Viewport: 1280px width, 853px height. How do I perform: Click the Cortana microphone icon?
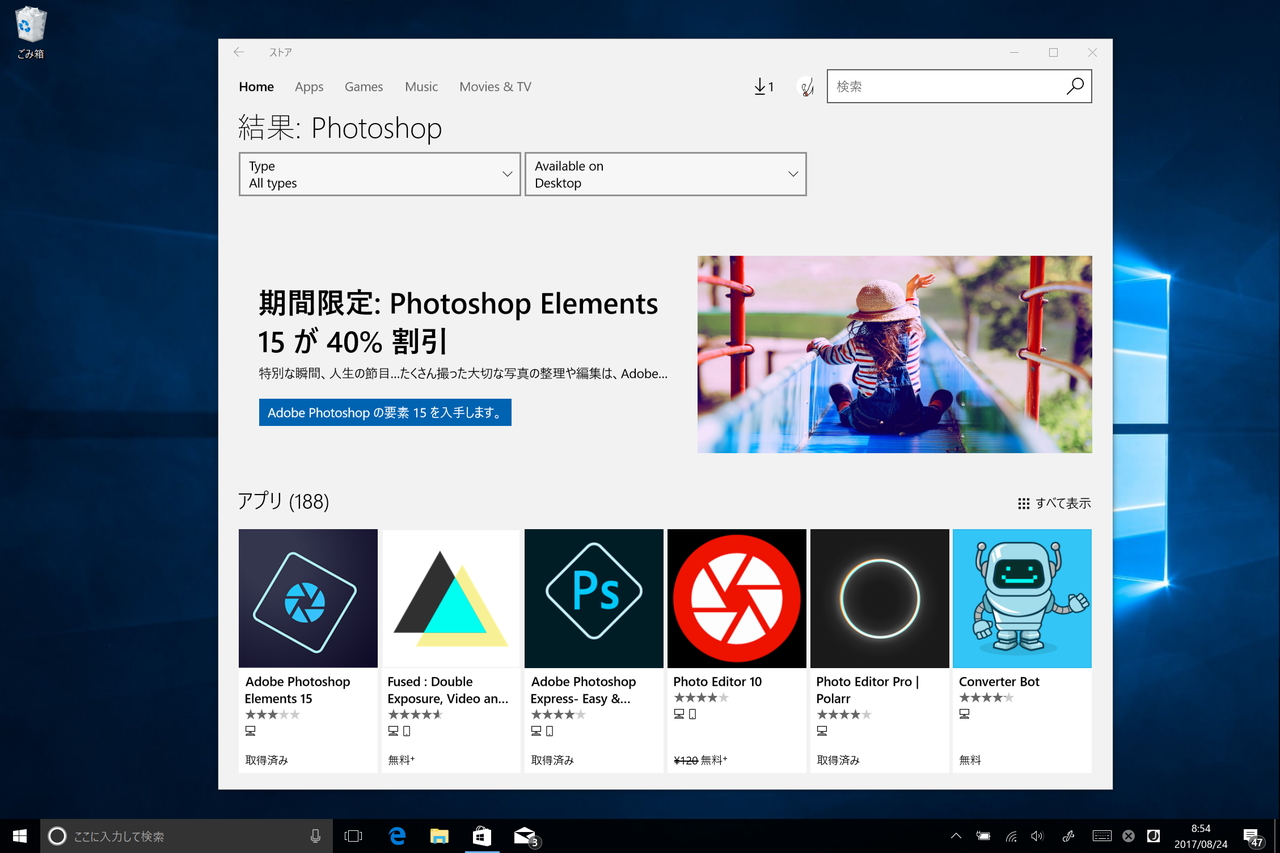pyautogui.click(x=316, y=836)
